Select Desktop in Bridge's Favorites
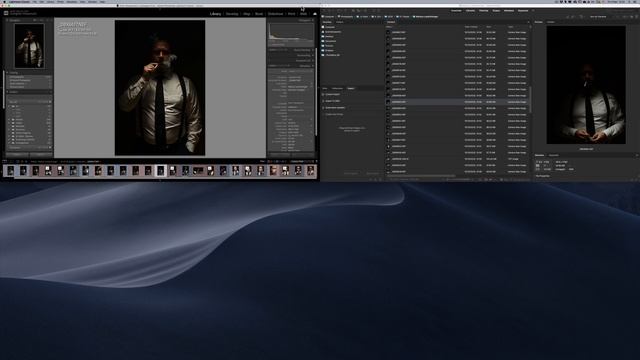Viewport: 640px width, 360px height. [329, 36]
